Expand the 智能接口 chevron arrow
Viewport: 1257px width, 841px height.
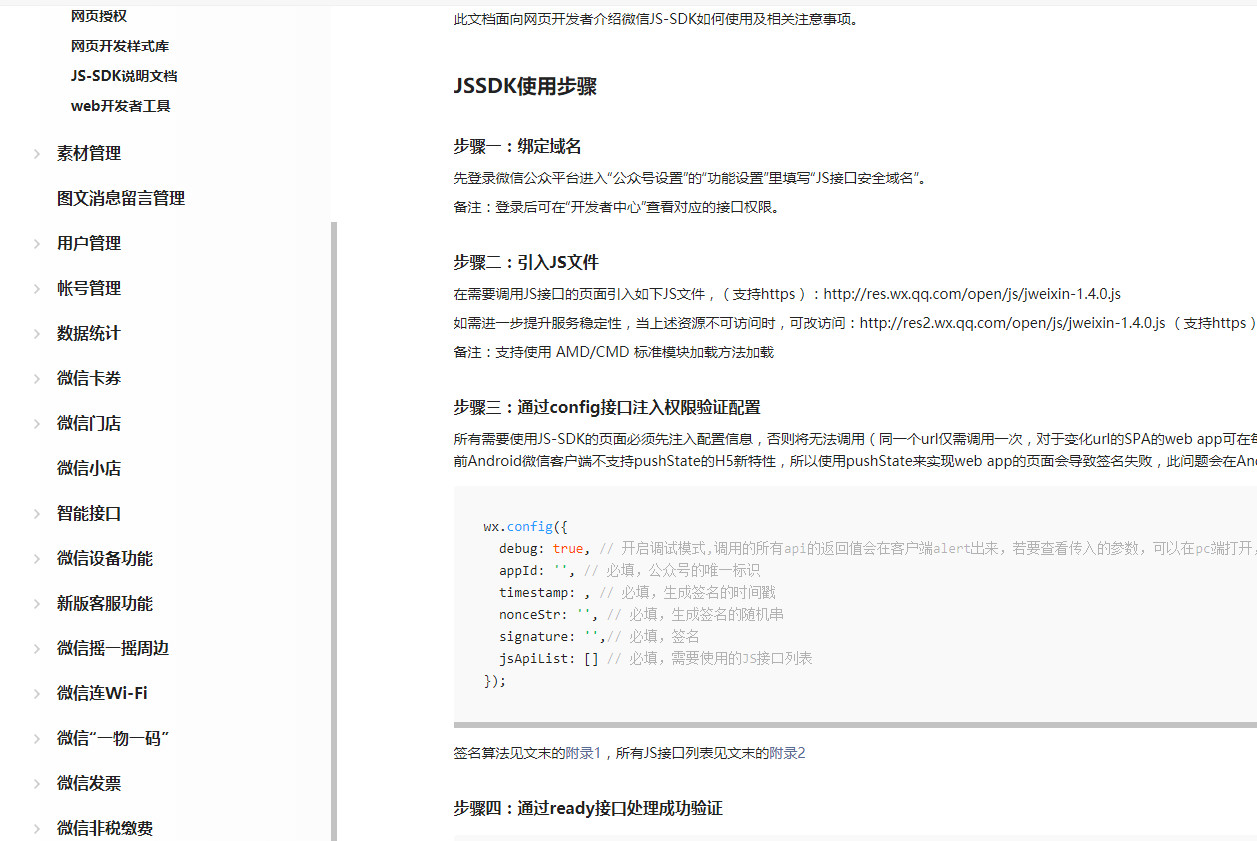point(37,514)
